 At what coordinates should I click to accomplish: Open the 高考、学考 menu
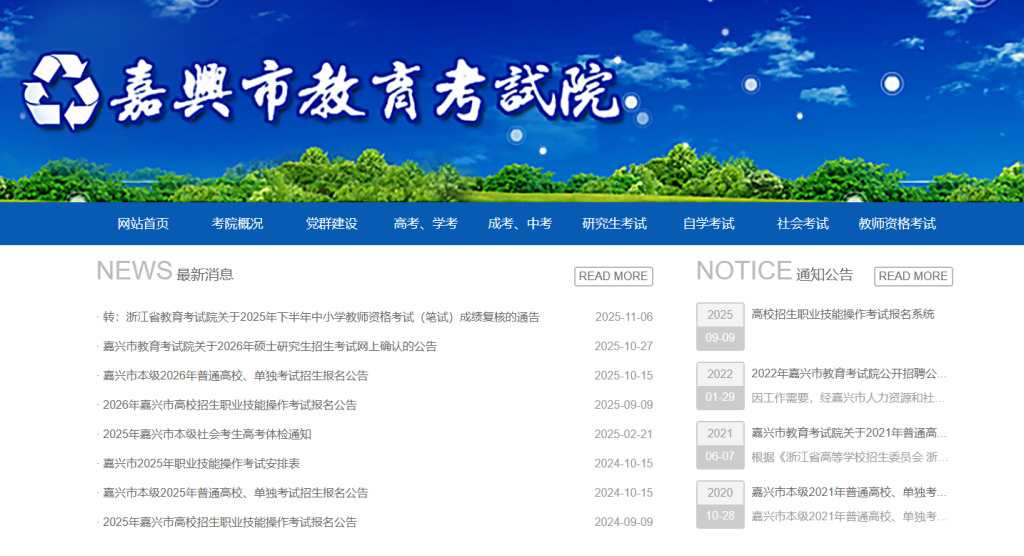coord(426,223)
